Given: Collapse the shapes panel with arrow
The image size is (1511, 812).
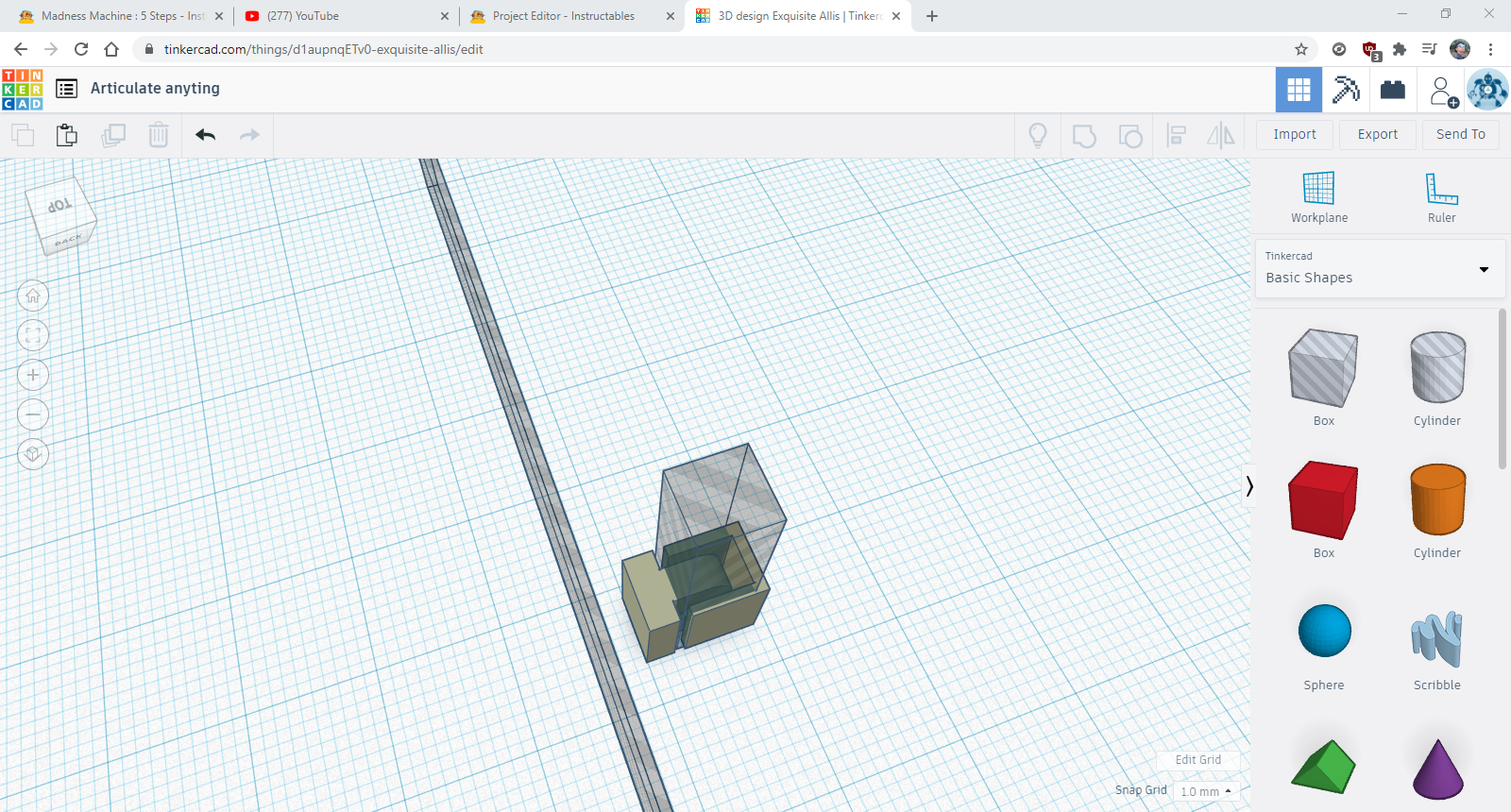Looking at the screenshot, I should (1249, 486).
